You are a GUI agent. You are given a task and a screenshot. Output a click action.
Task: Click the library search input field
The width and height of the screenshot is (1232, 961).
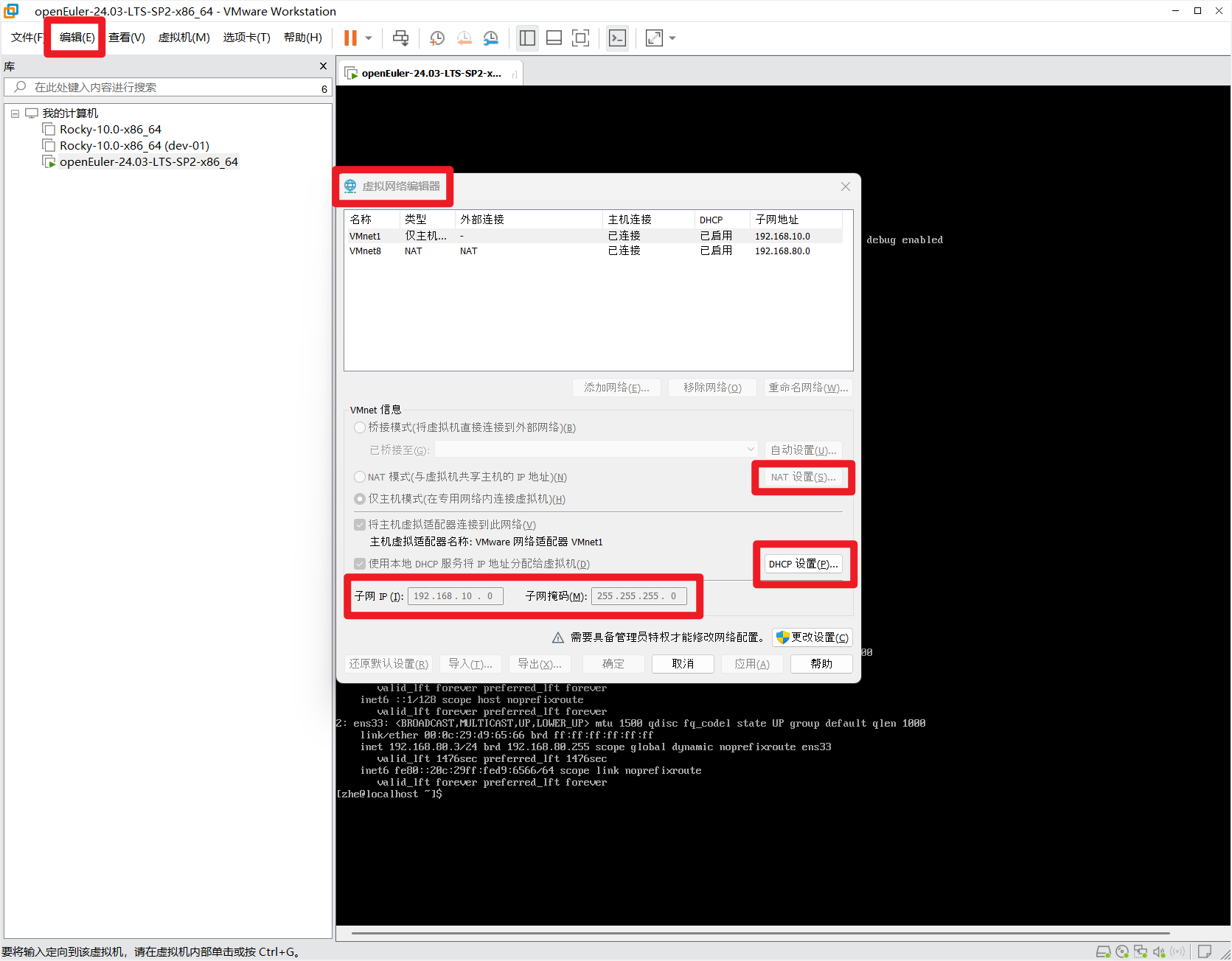170,88
